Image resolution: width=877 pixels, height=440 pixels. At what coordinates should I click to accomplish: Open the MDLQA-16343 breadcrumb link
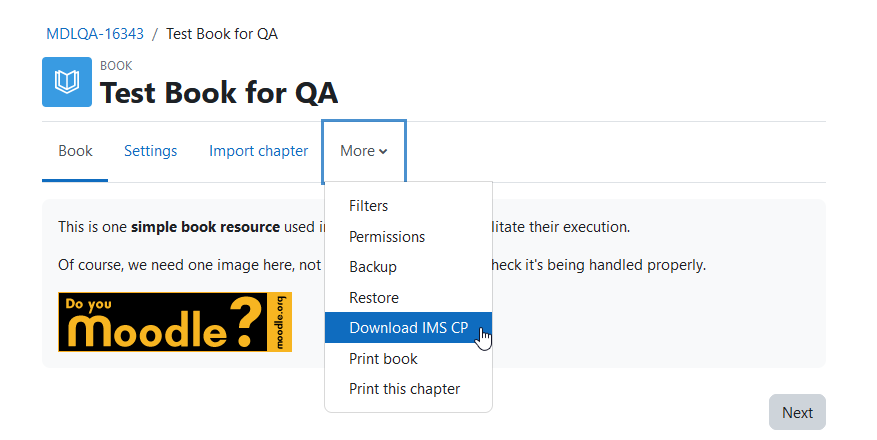[95, 34]
